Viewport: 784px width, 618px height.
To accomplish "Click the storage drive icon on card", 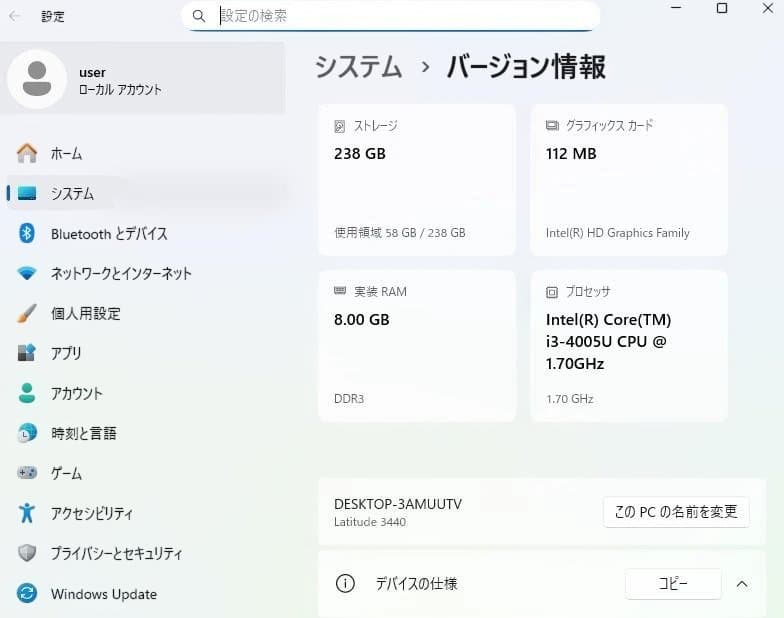I will [340, 126].
